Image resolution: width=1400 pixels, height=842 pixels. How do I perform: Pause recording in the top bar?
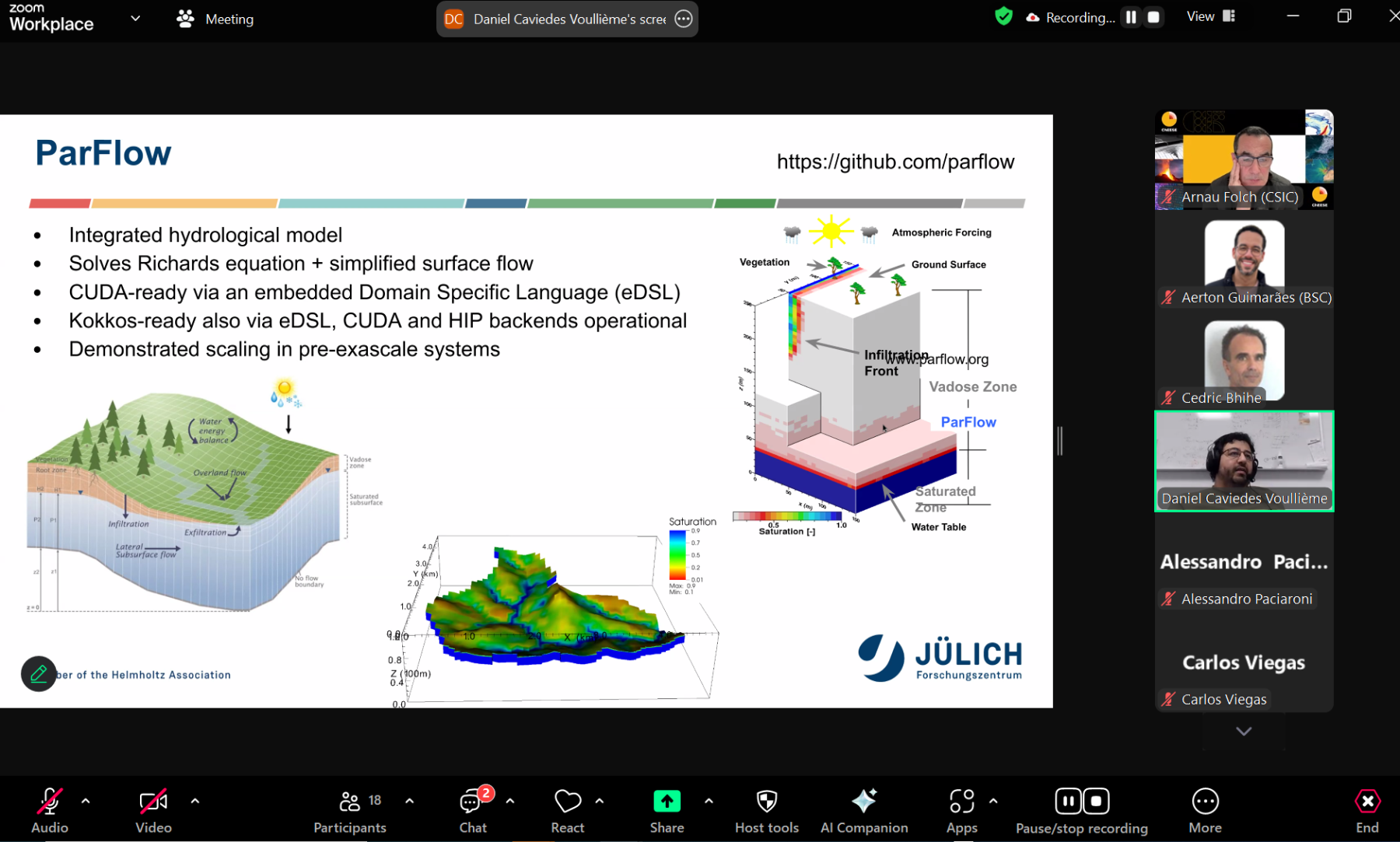[x=1131, y=17]
